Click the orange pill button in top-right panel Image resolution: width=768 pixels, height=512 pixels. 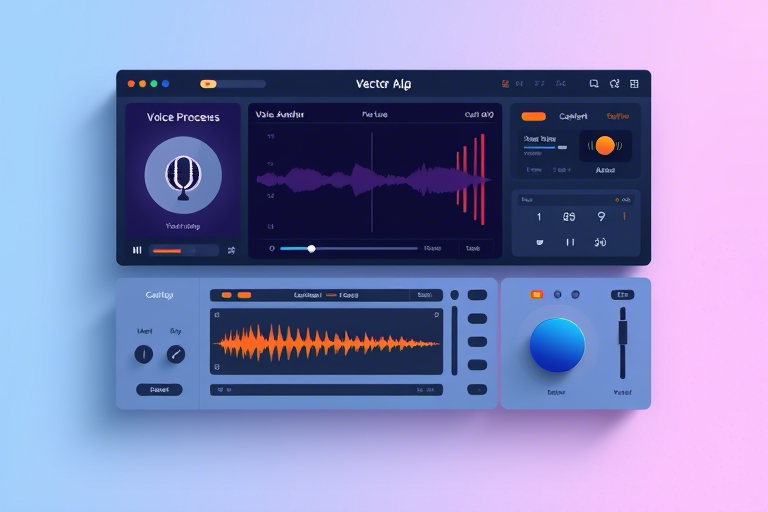tap(533, 117)
